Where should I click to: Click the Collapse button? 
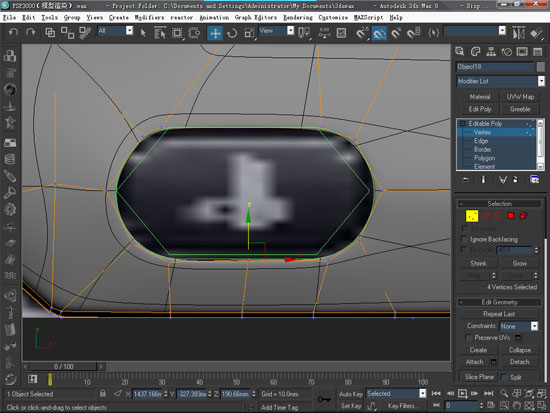[519, 350]
